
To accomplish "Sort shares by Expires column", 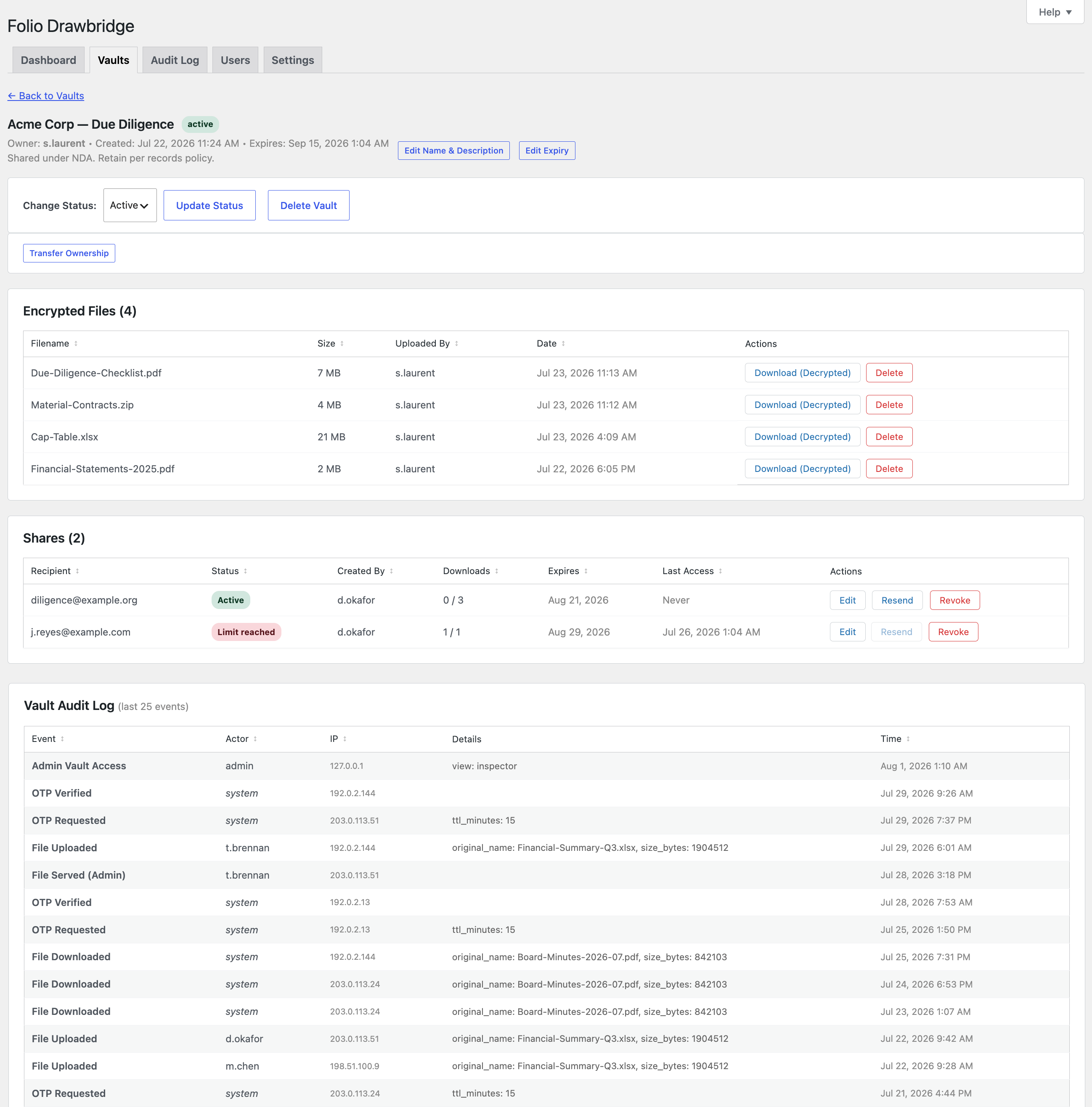I will tap(568, 571).
